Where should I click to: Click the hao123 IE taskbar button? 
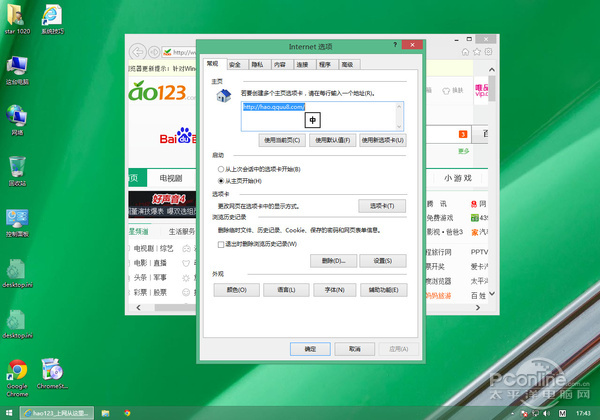[x=57, y=413]
